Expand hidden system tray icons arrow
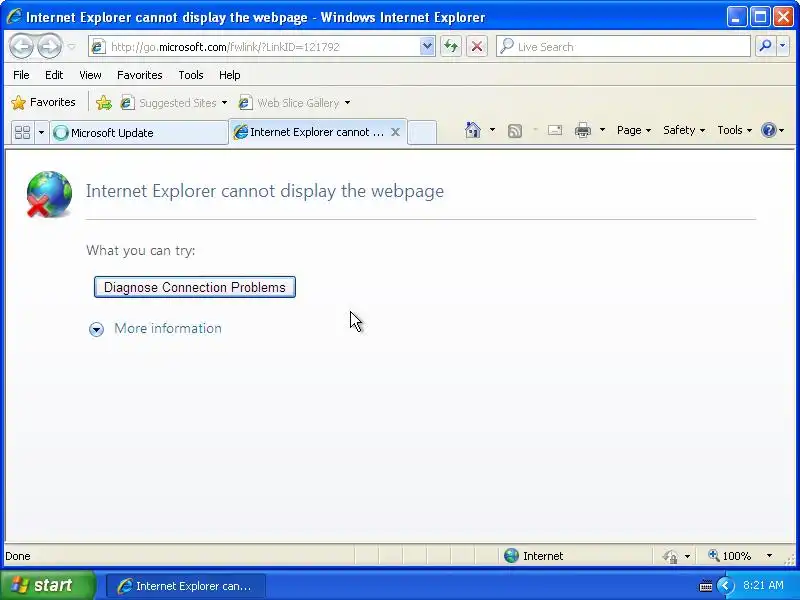The width and height of the screenshot is (800, 600). [x=725, y=586]
